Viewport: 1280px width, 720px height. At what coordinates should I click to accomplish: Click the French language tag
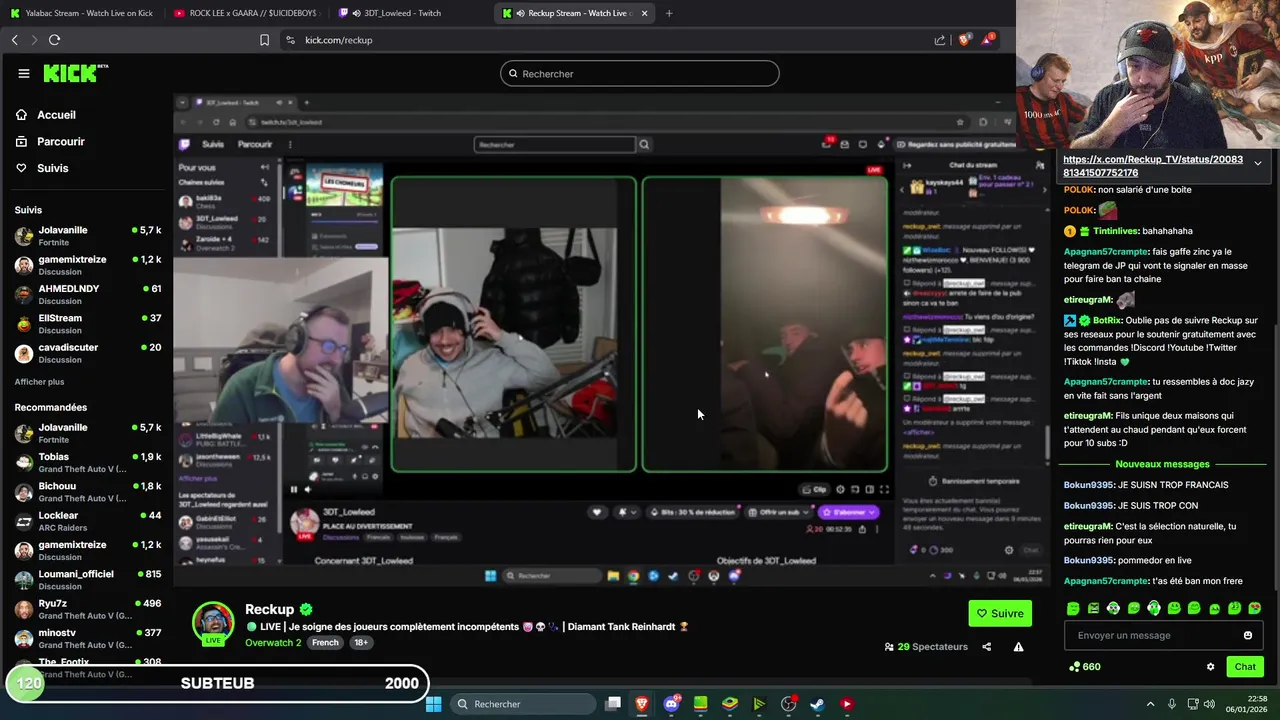325,642
